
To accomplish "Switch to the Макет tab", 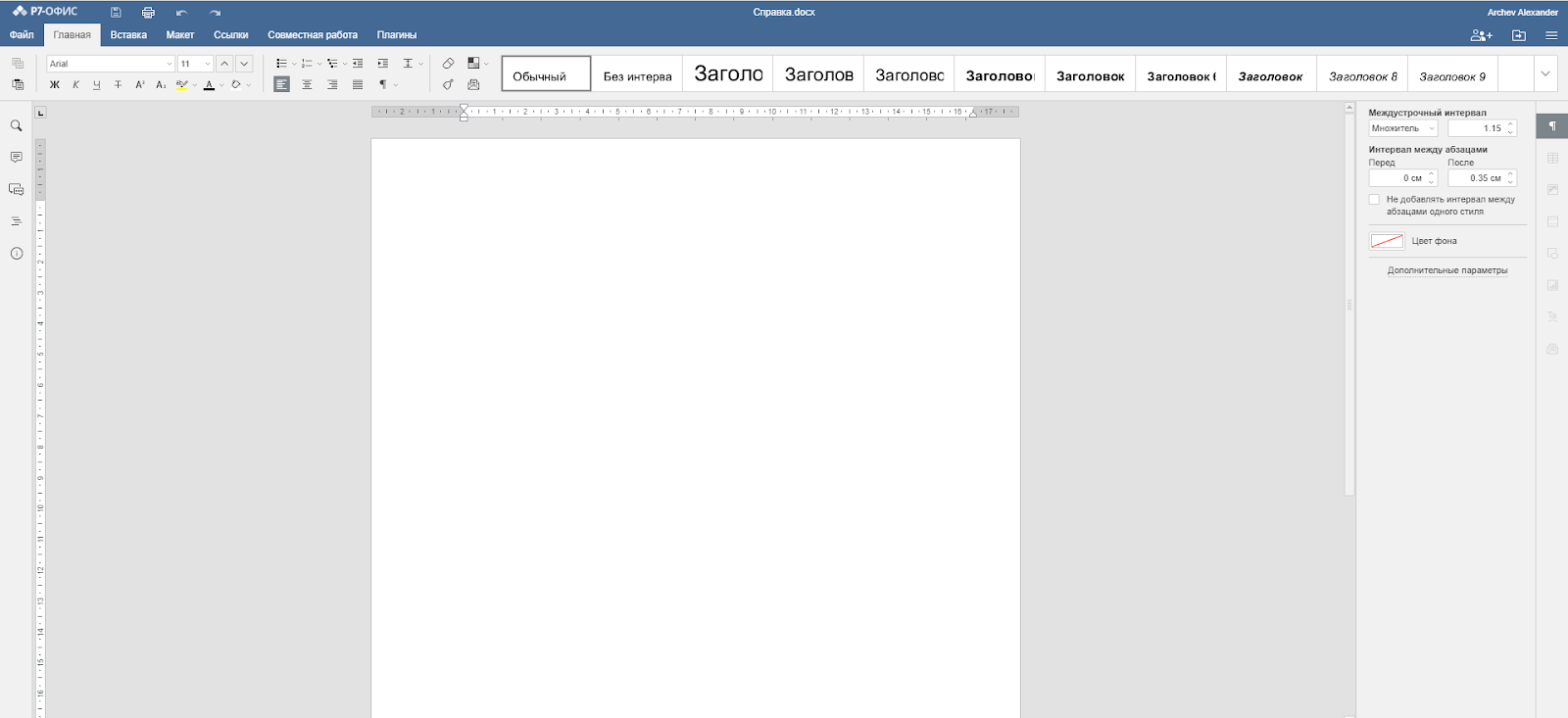I will pos(180,35).
